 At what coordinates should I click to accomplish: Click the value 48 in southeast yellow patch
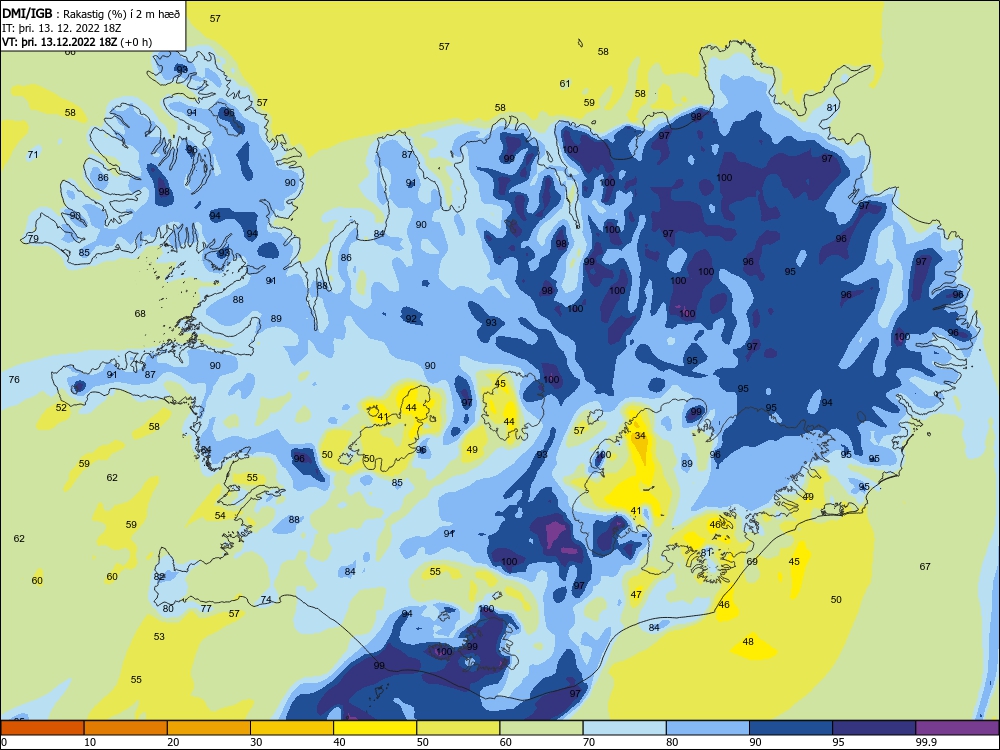tap(748, 642)
